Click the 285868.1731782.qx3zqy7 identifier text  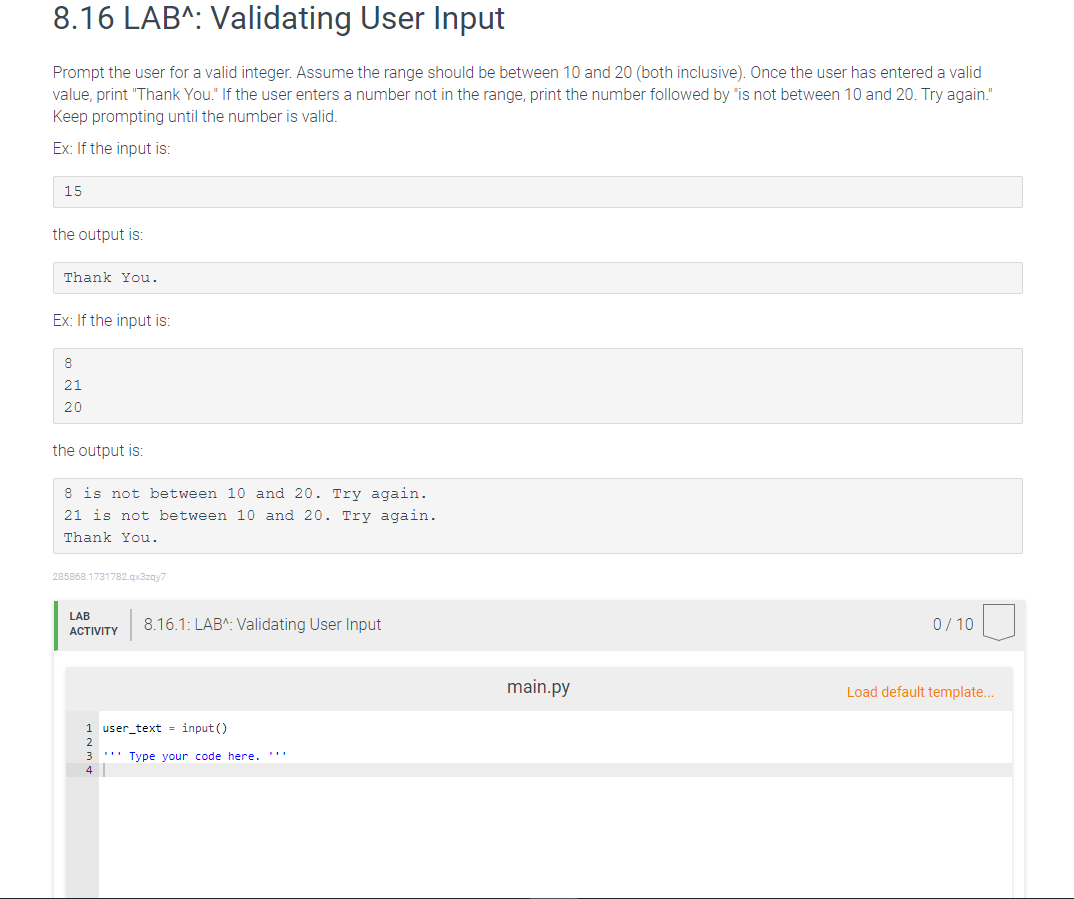tap(109, 576)
